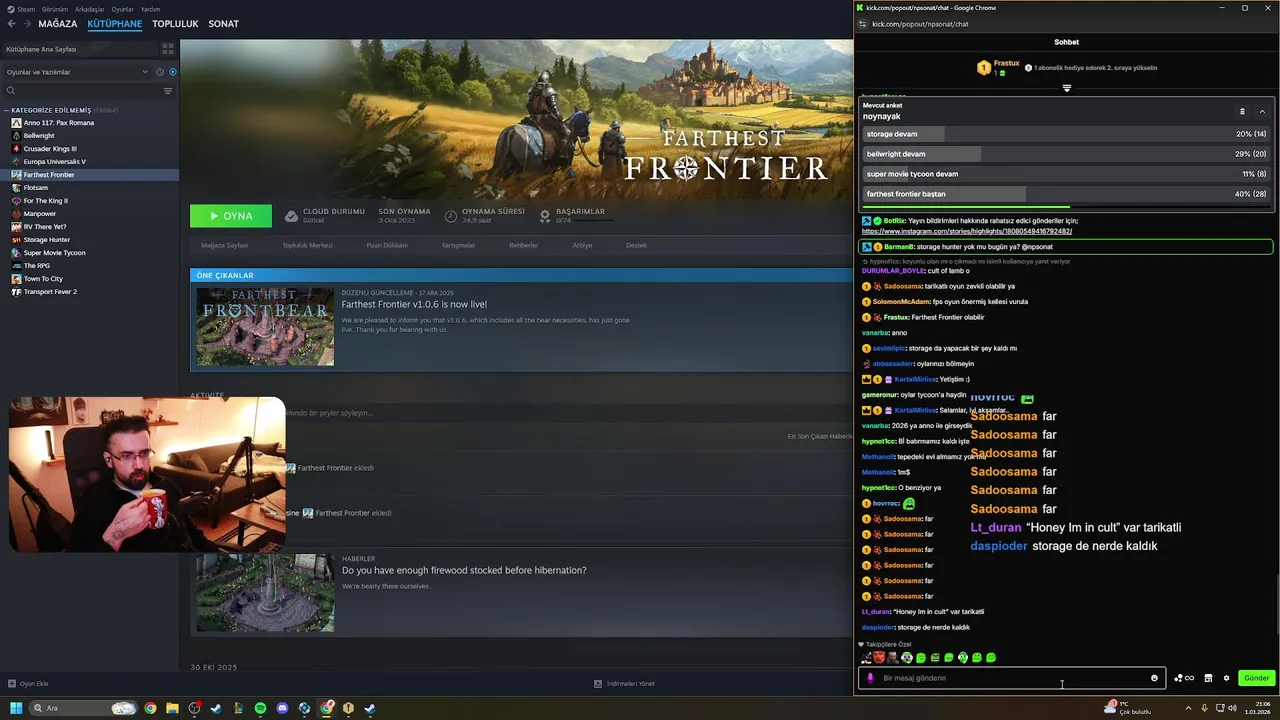Viewport: 1280px width, 720px height.
Task: Click the chat message input field
Action: click(x=1010, y=678)
